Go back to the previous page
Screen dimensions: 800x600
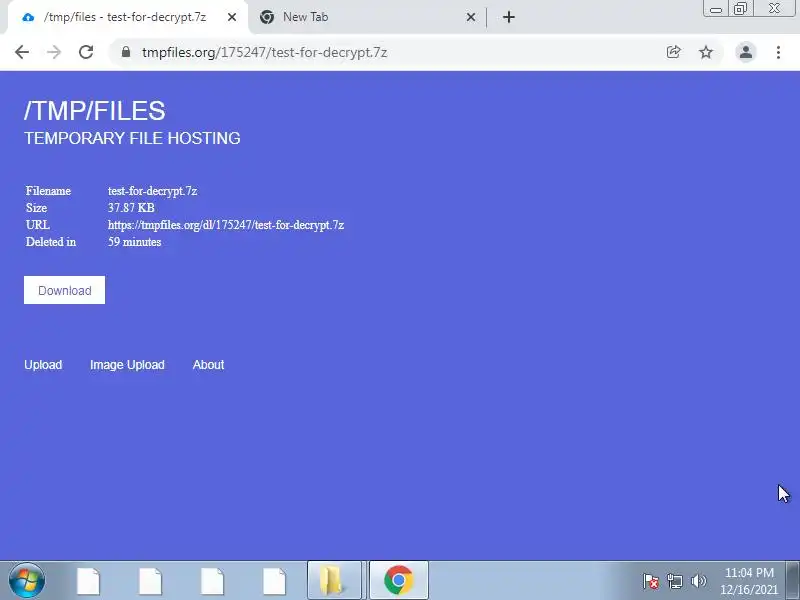[x=22, y=52]
